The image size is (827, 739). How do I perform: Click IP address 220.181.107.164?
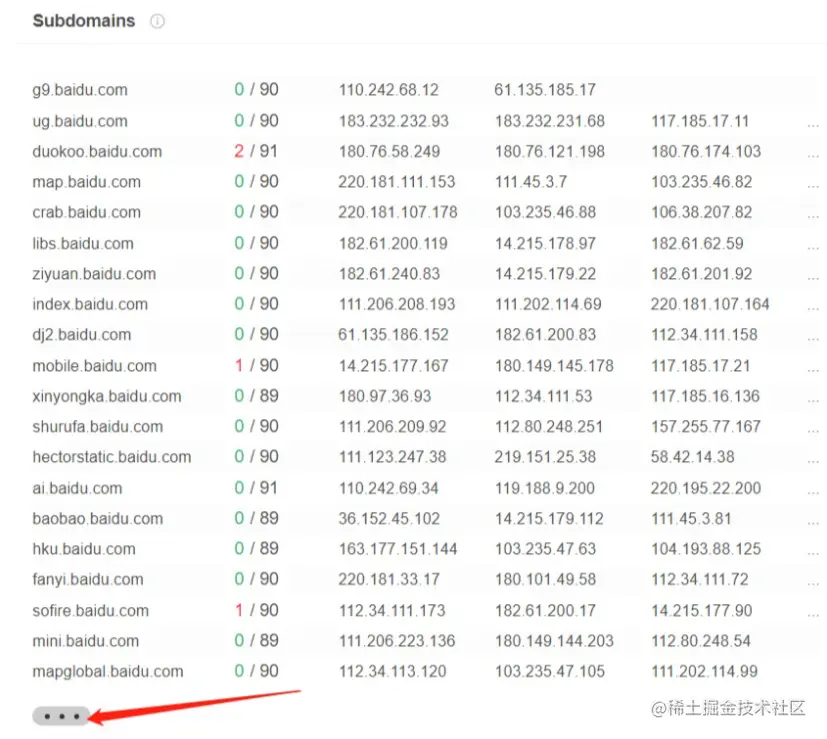pyautogui.click(x=710, y=304)
